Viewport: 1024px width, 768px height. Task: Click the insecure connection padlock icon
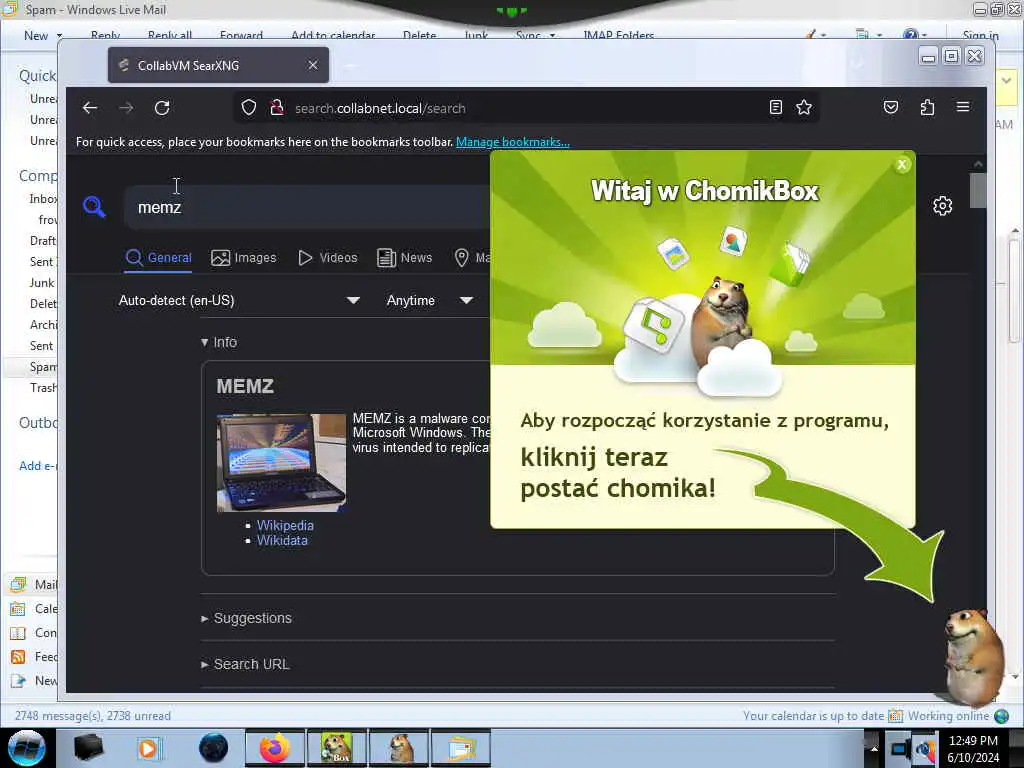click(x=277, y=108)
